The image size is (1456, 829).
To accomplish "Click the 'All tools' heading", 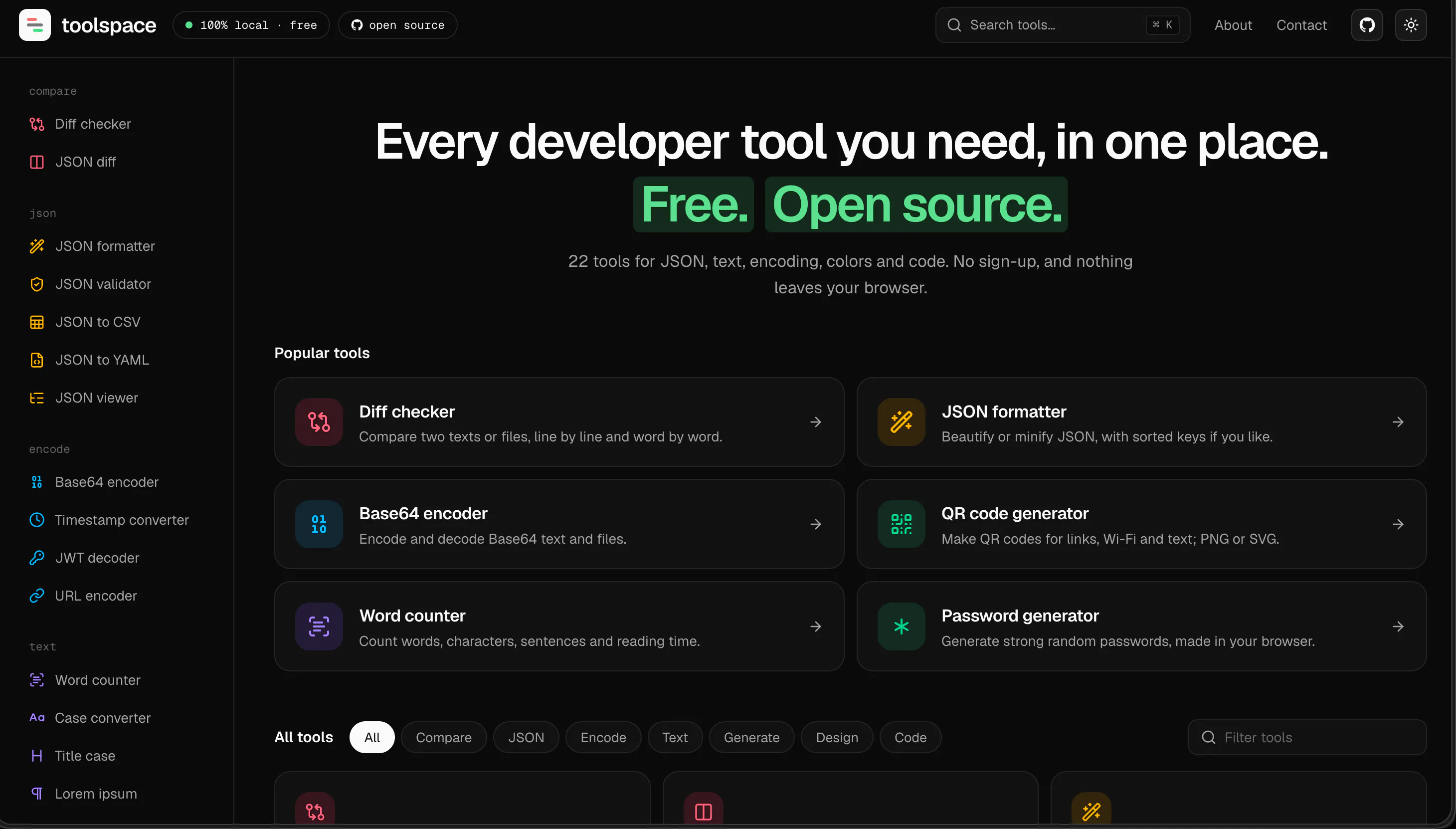I will point(303,737).
